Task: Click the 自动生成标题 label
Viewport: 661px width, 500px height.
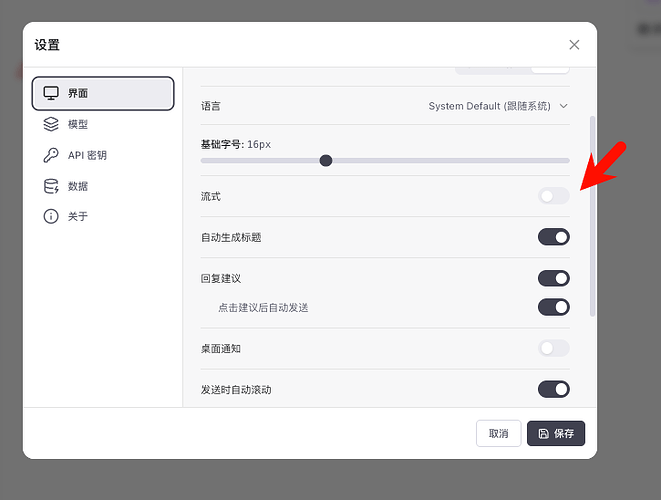Action: coord(231,237)
